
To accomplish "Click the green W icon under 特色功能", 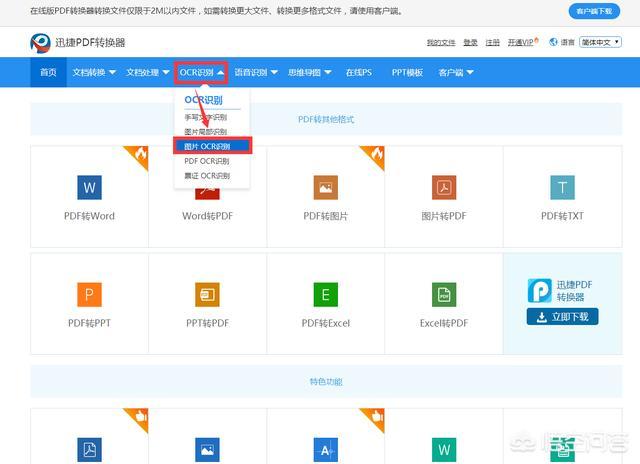I will pyautogui.click(x=444, y=450).
